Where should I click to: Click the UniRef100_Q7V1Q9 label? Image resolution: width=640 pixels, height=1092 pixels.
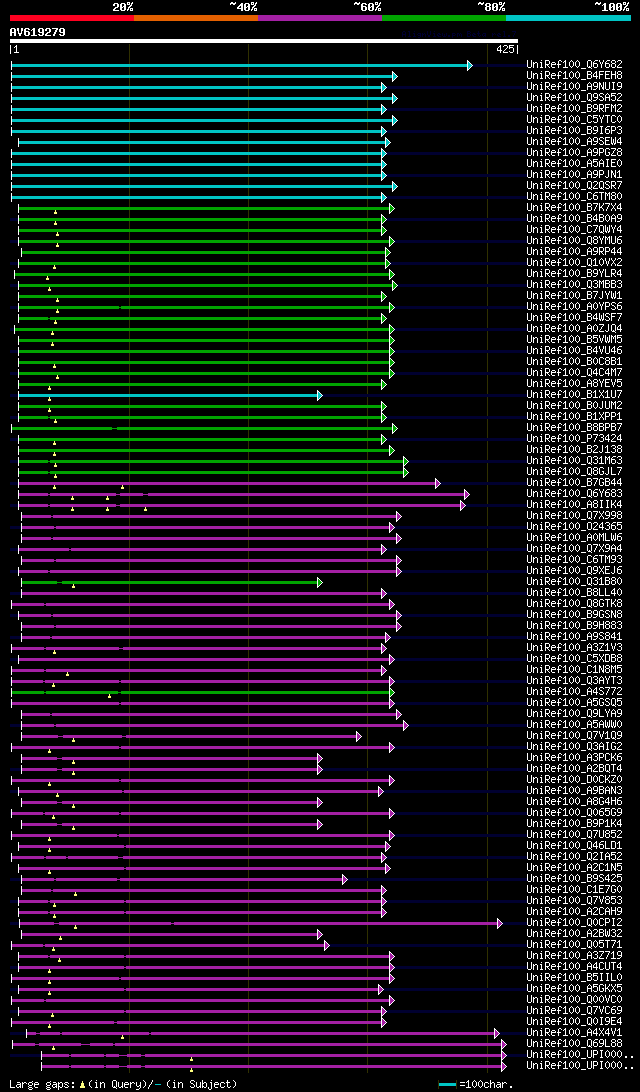[x=575, y=735]
